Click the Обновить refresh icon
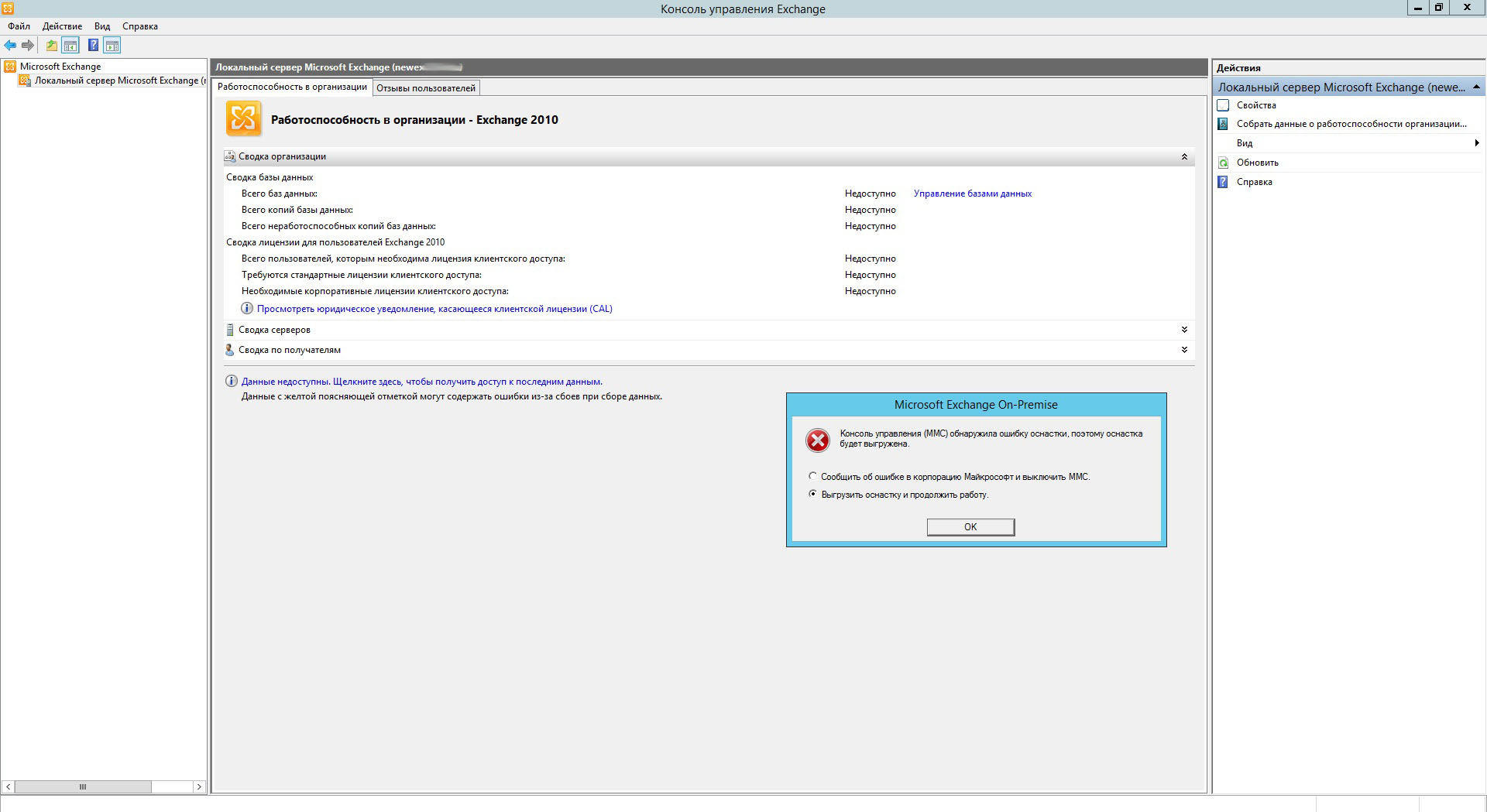 [x=1224, y=163]
